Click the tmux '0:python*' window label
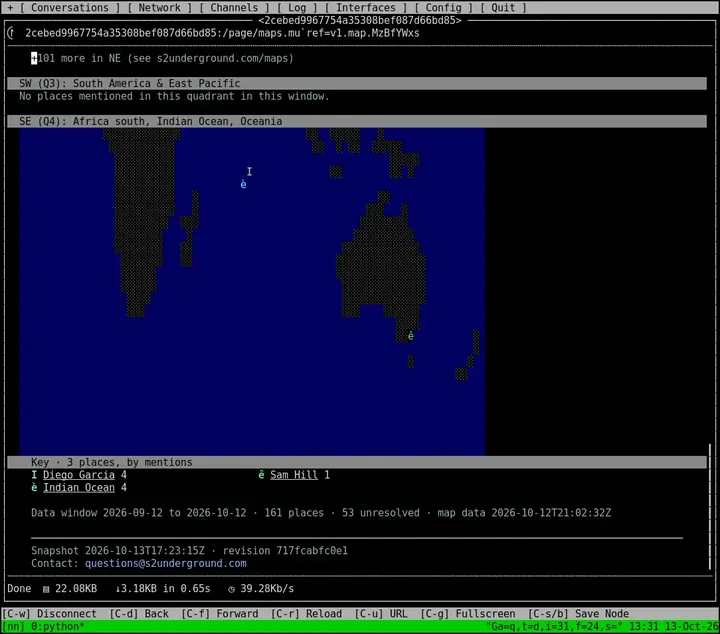Viewport: 720px width, 634px height. tap(58, 627)
